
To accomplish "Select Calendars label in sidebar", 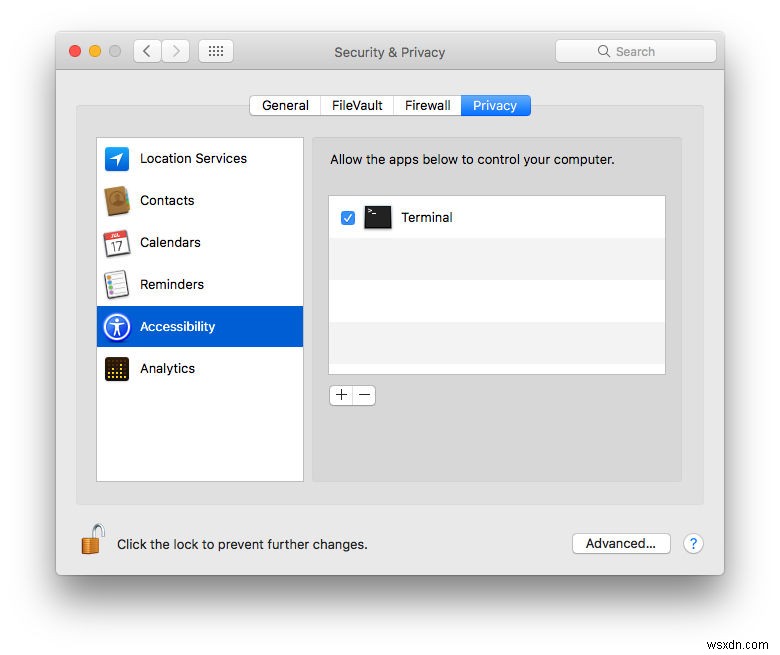I will tap(170, 243).
